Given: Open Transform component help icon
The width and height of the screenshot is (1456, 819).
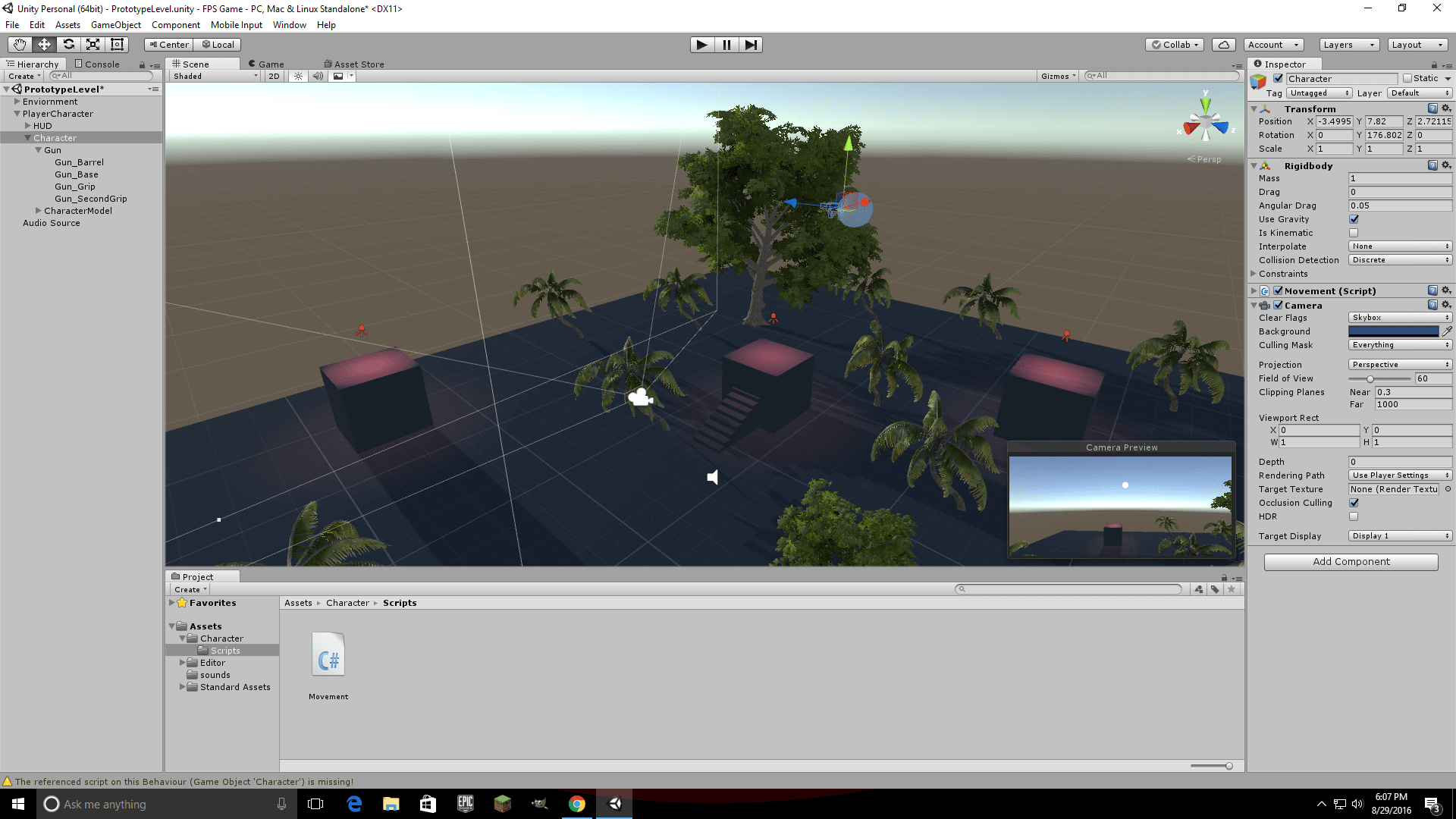Looking at the screenshot, I should (1432, 108).
